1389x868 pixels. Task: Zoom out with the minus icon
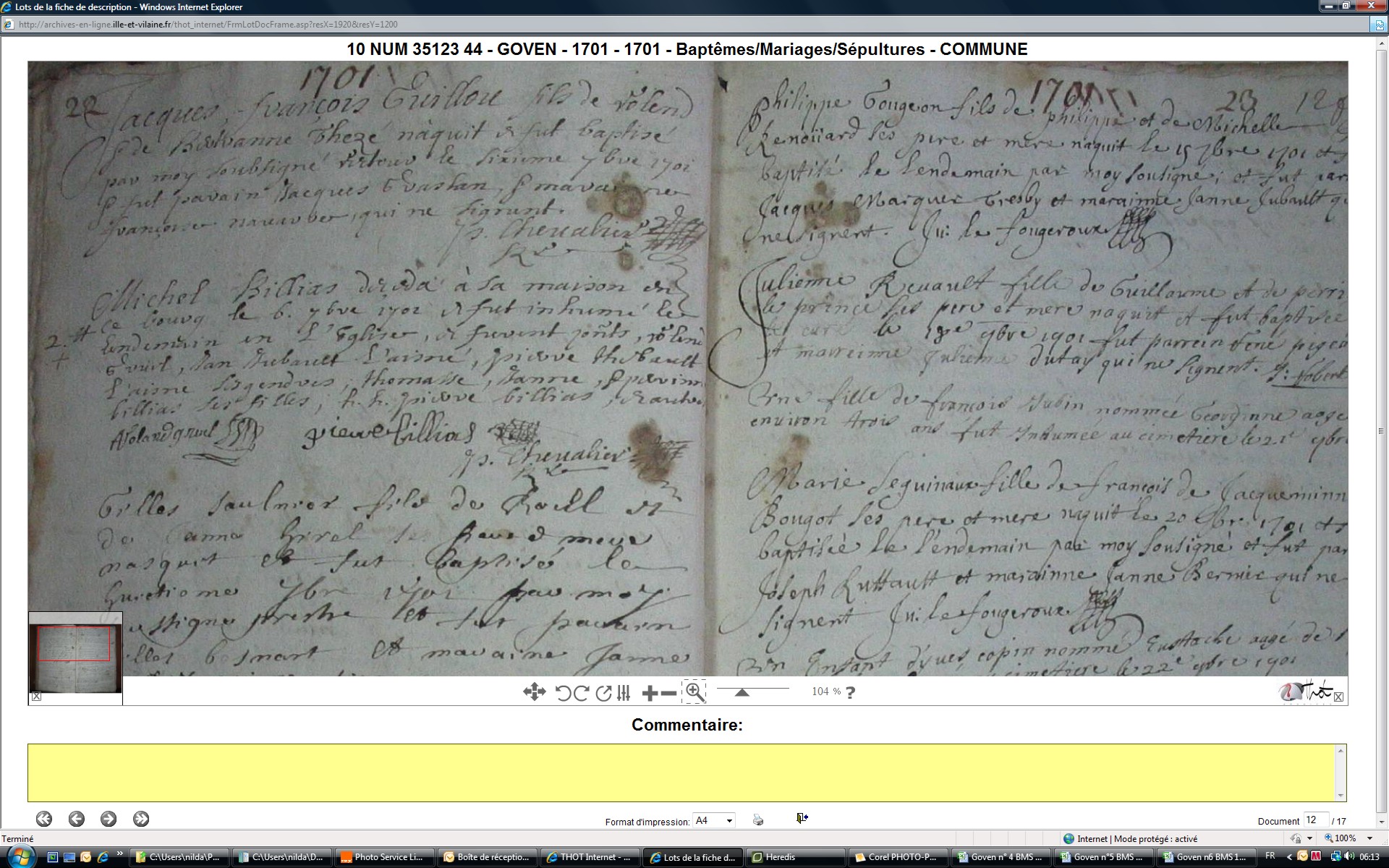coord(669,693)
